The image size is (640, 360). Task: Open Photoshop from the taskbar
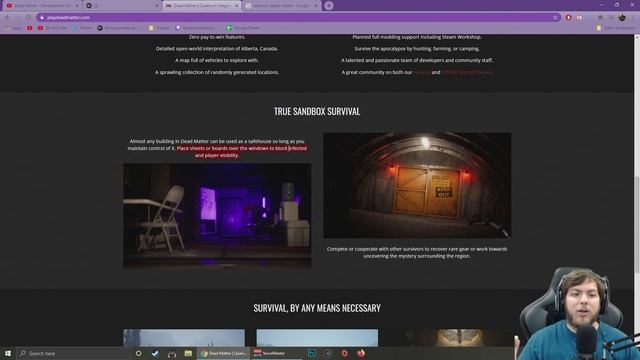[312, 353]
